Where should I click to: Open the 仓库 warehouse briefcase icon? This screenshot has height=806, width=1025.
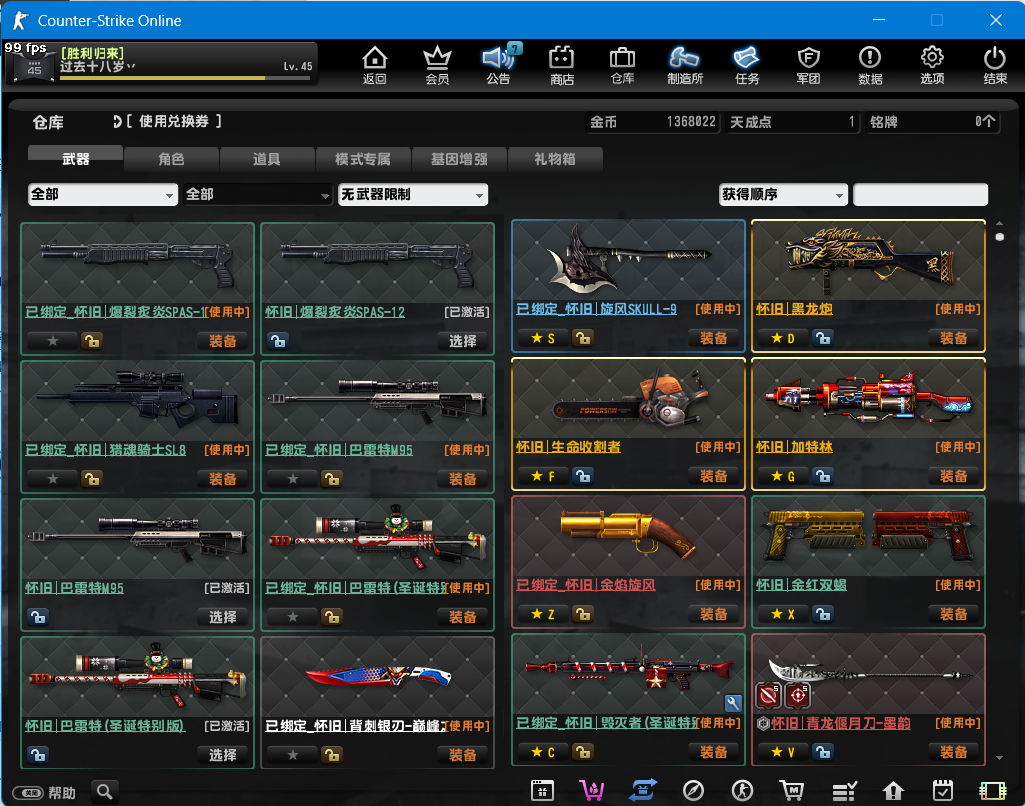622,65
